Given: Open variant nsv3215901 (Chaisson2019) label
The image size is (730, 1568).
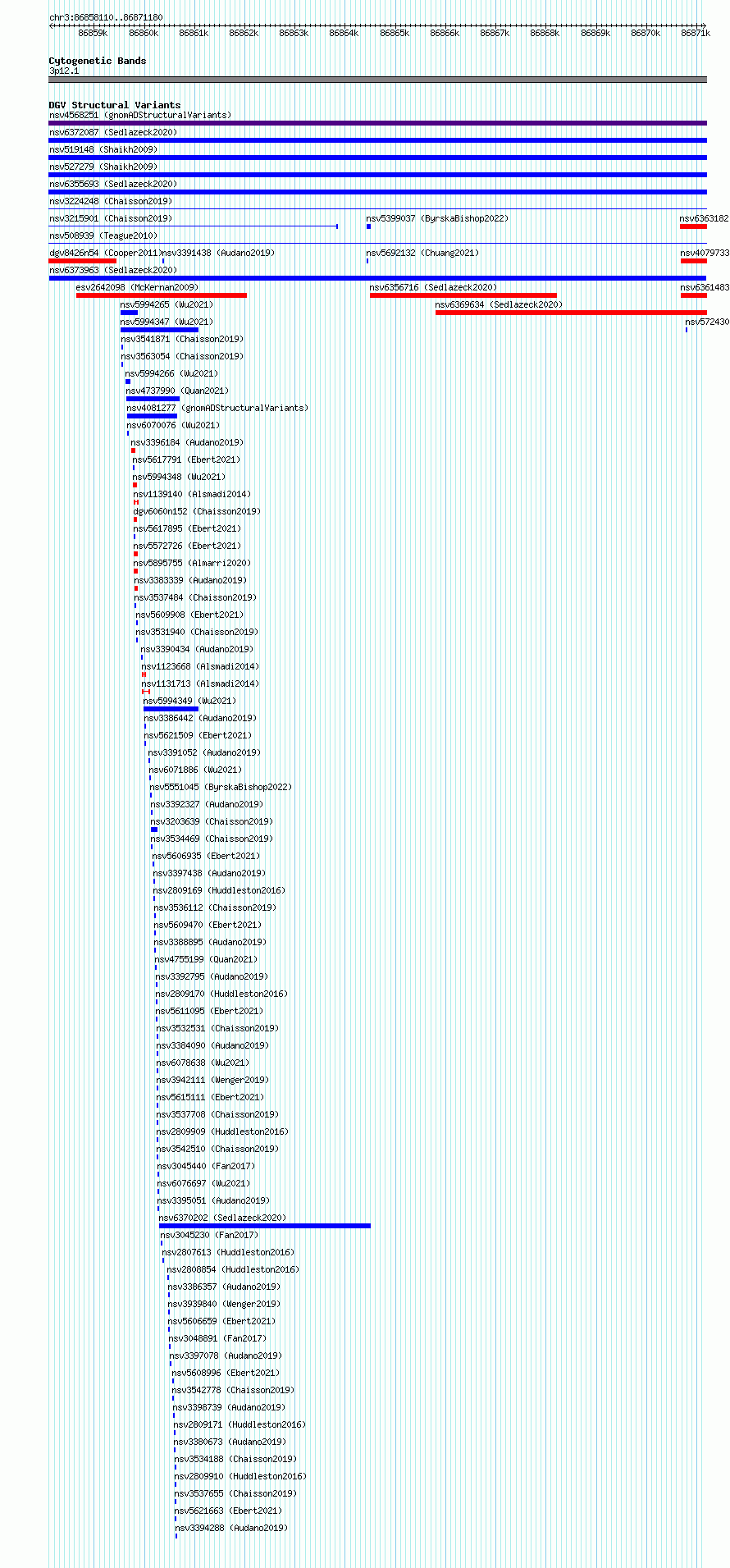Looking at the screenshot, I should pos(111,218).
